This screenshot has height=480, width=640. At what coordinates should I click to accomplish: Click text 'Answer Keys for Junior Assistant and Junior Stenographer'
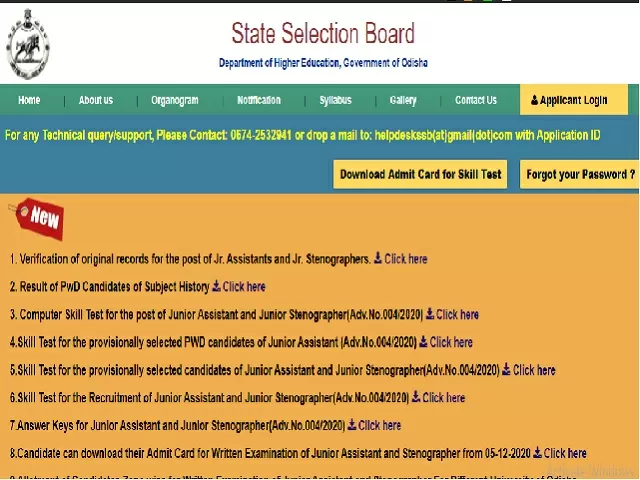[143, 425]
